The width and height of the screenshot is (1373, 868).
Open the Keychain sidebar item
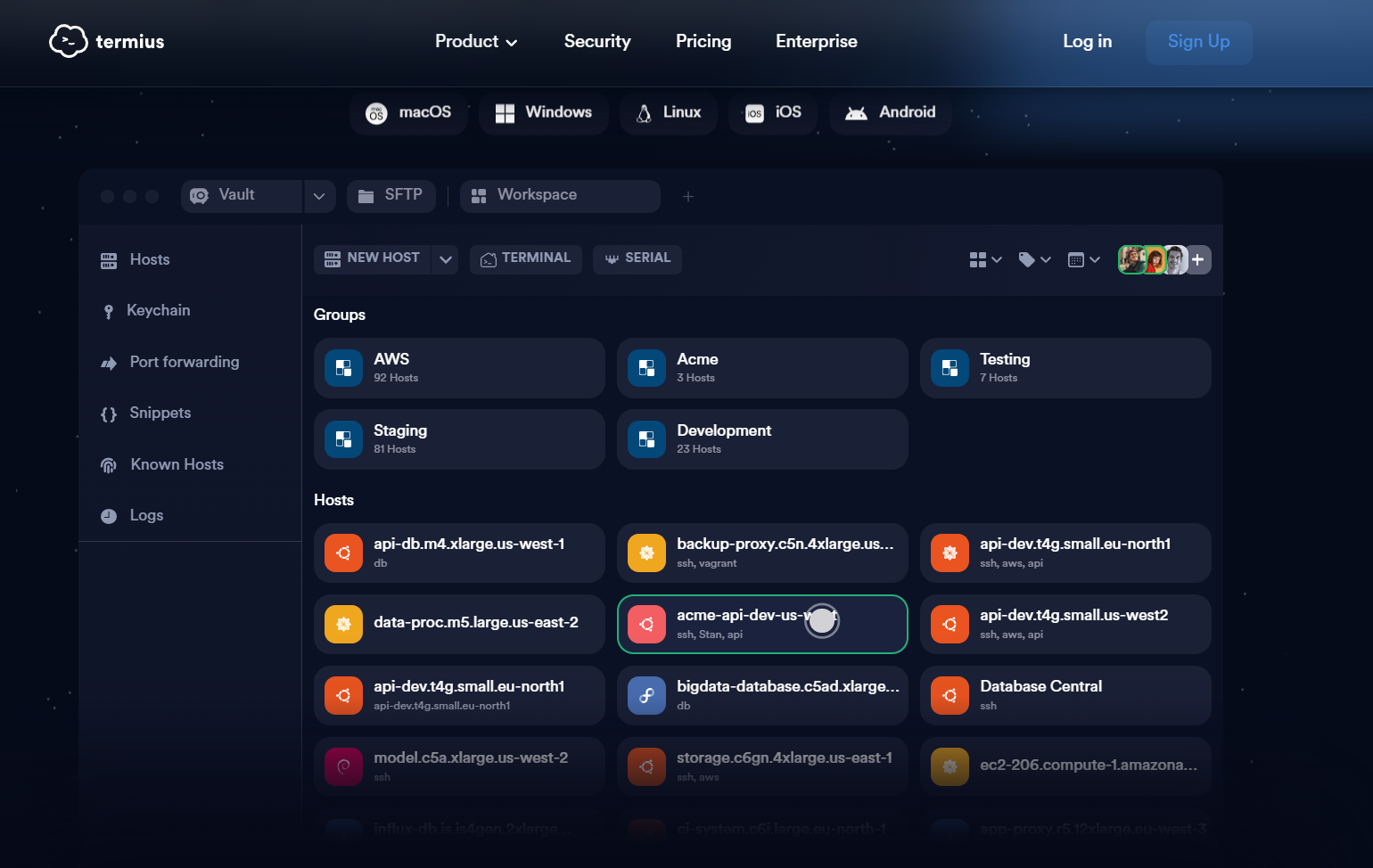tap(145, 310)
